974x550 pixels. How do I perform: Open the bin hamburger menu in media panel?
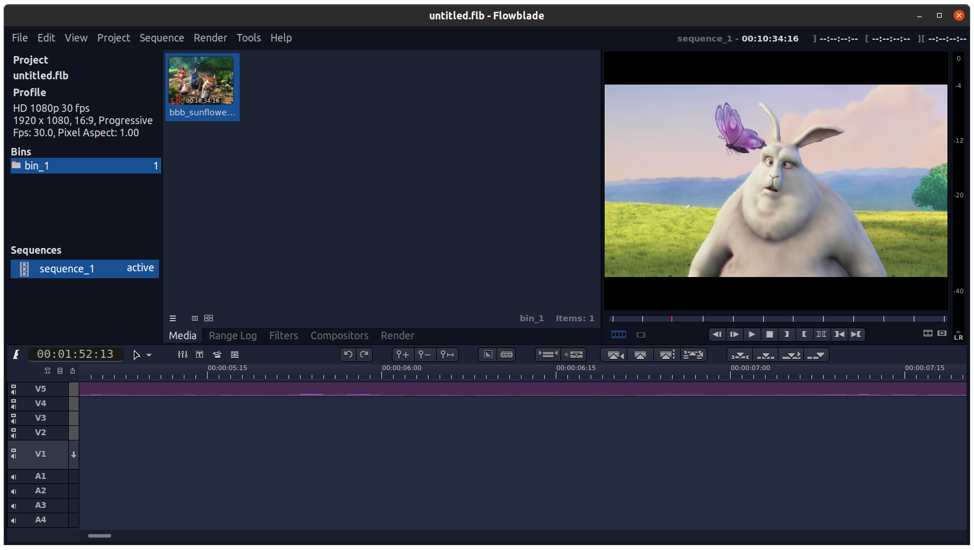coord(173,318)
